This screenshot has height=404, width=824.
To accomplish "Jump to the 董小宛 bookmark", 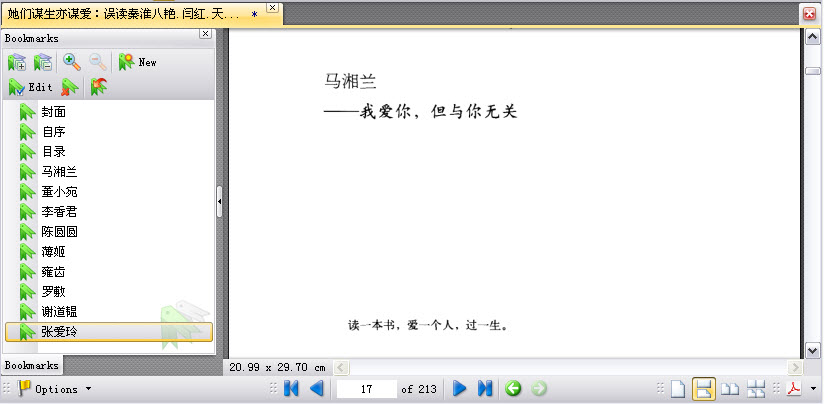I will coord(59,192).
